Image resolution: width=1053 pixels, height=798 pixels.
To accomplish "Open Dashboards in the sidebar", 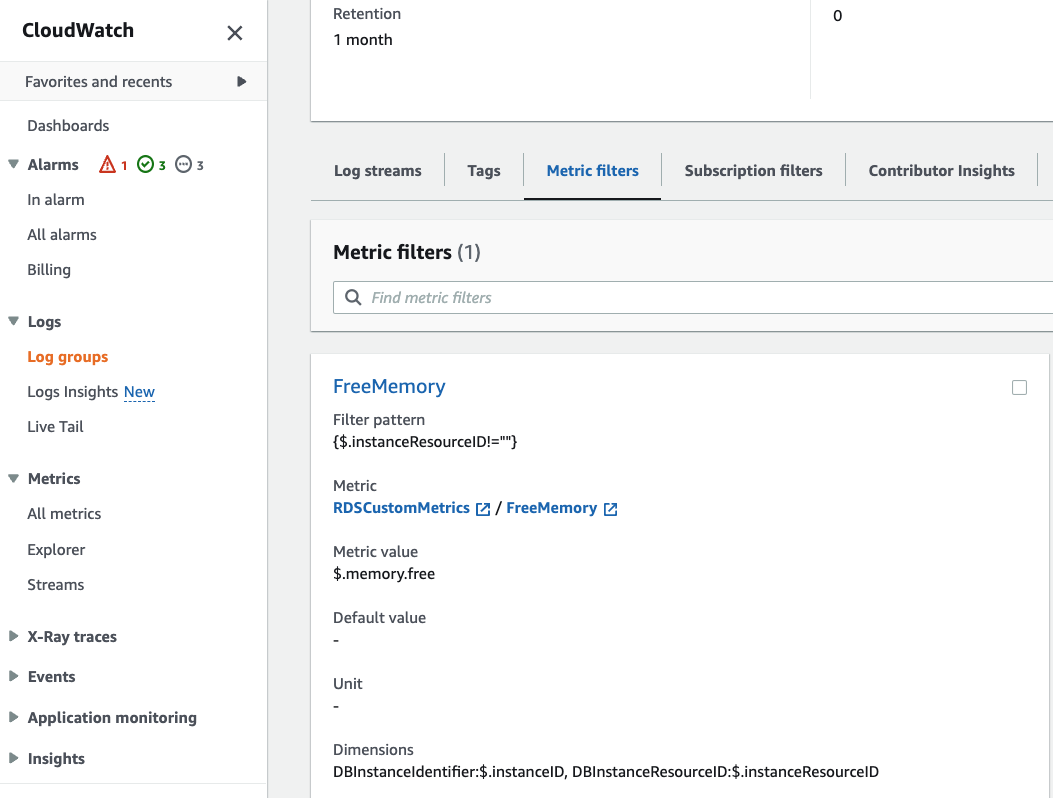I will (68, 126).
